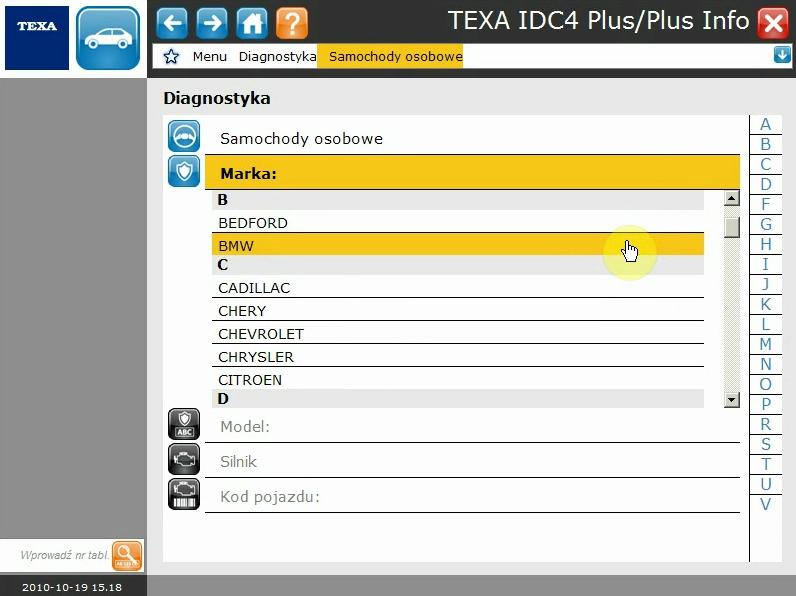
Task: Select the car vehicle type icon
Action: point(108,38)
